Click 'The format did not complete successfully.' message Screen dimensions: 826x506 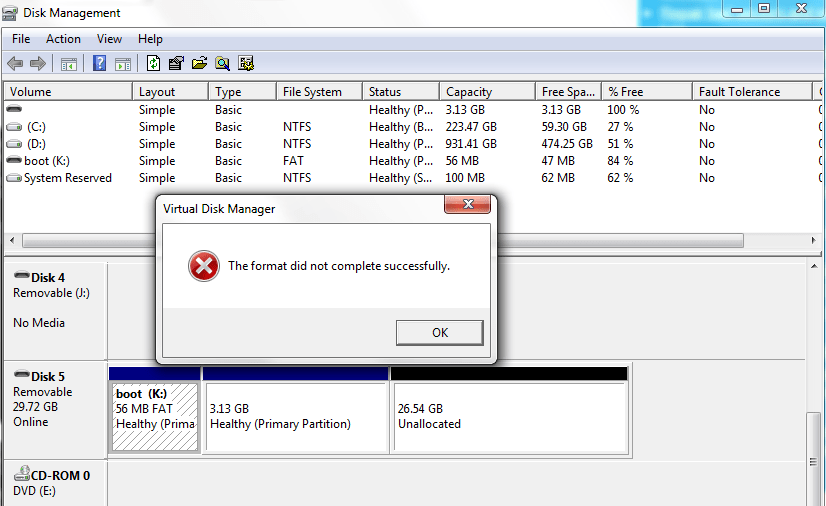tap(339, 266)
